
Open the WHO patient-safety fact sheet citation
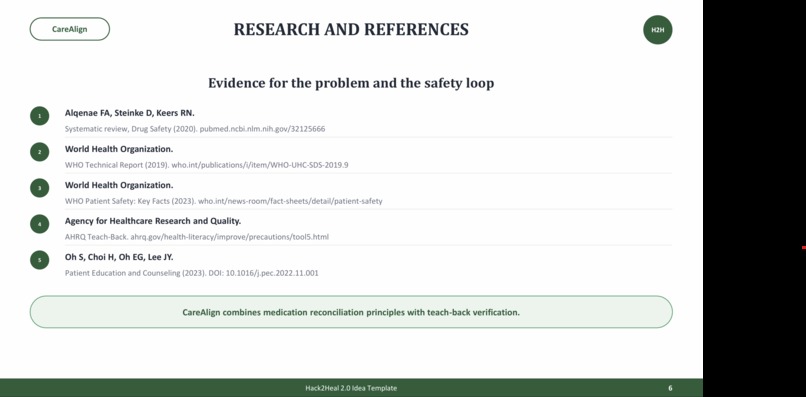pyautogui.click(x=224, y=201)
